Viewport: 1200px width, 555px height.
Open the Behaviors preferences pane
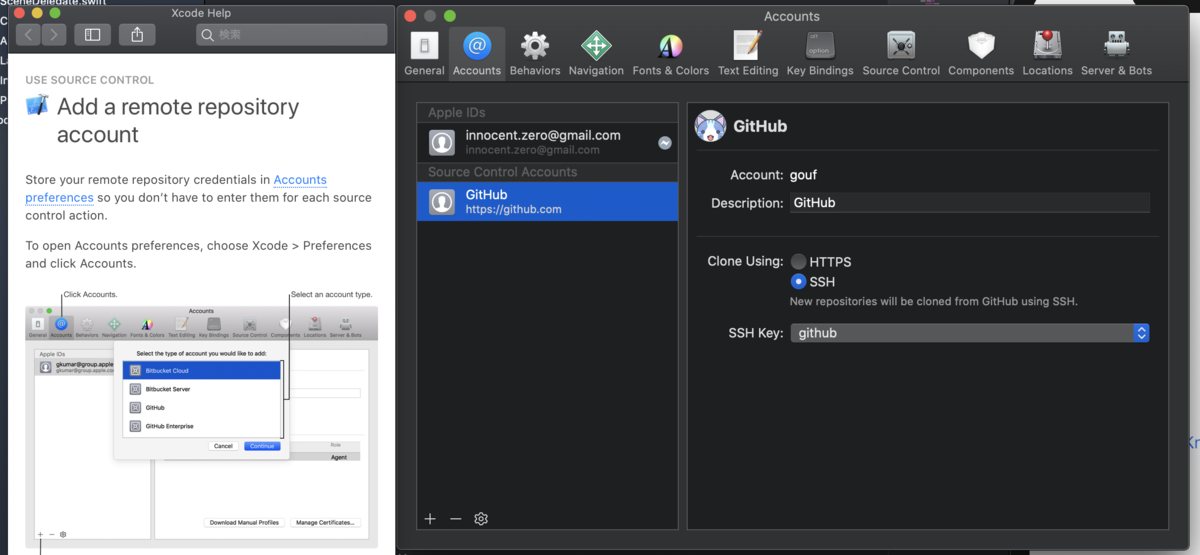point(535,54)
